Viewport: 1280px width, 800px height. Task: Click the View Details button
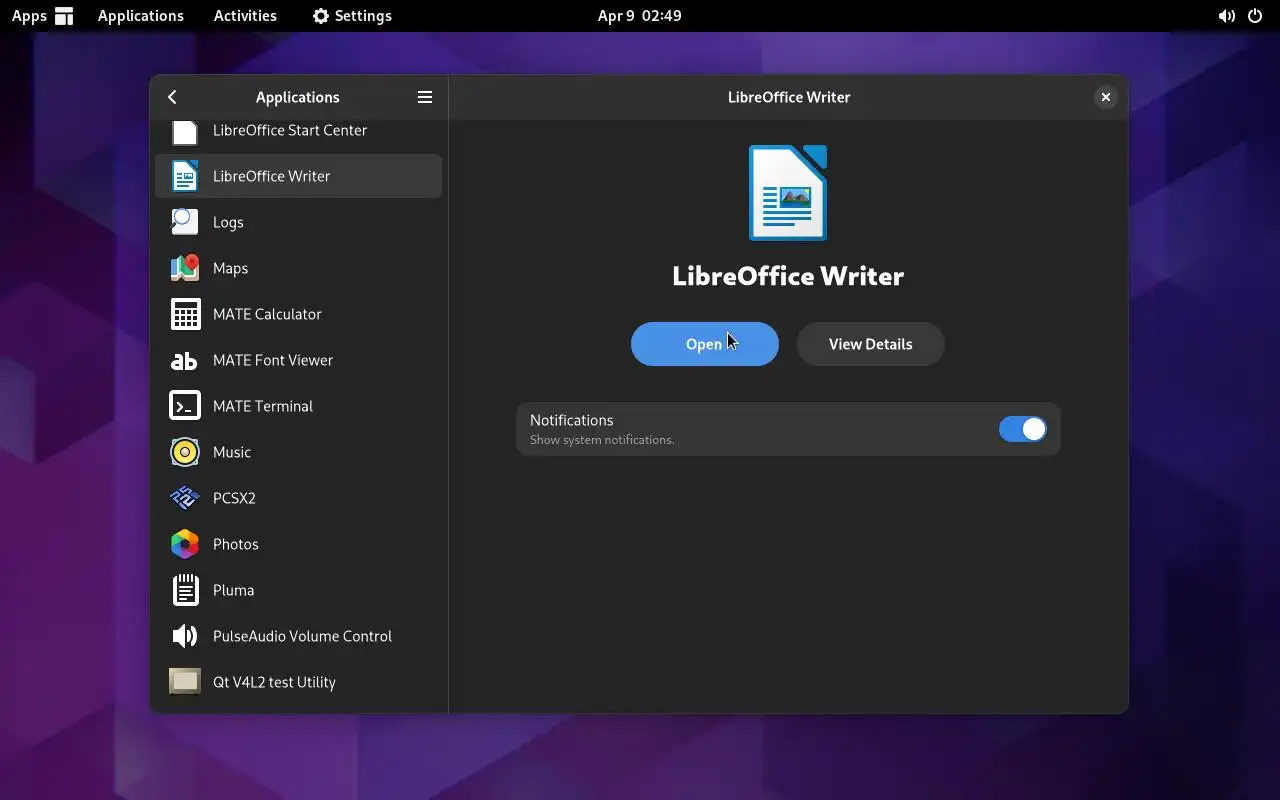pos(871,344)
